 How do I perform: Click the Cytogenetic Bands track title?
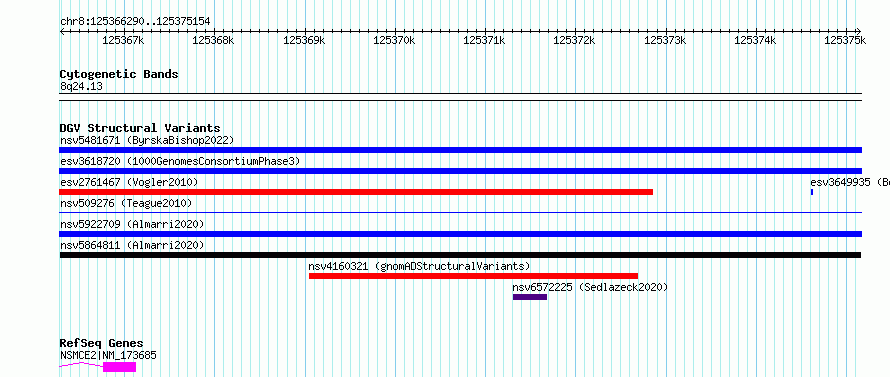119,74
